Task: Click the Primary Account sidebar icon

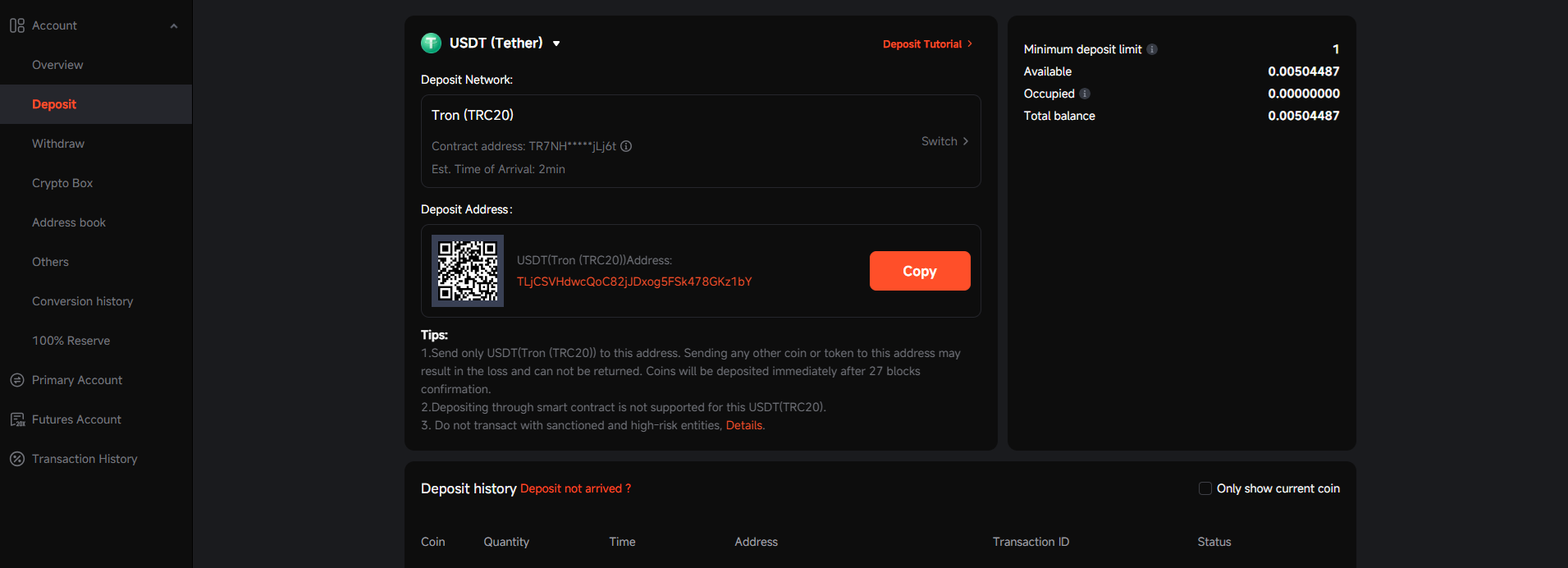Action: (x=17, y=380)
